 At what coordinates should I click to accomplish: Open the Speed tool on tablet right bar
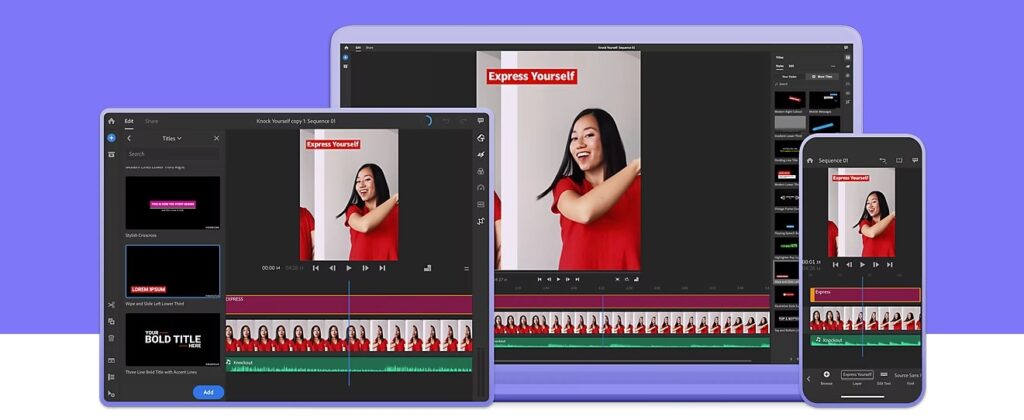point(481,187)
